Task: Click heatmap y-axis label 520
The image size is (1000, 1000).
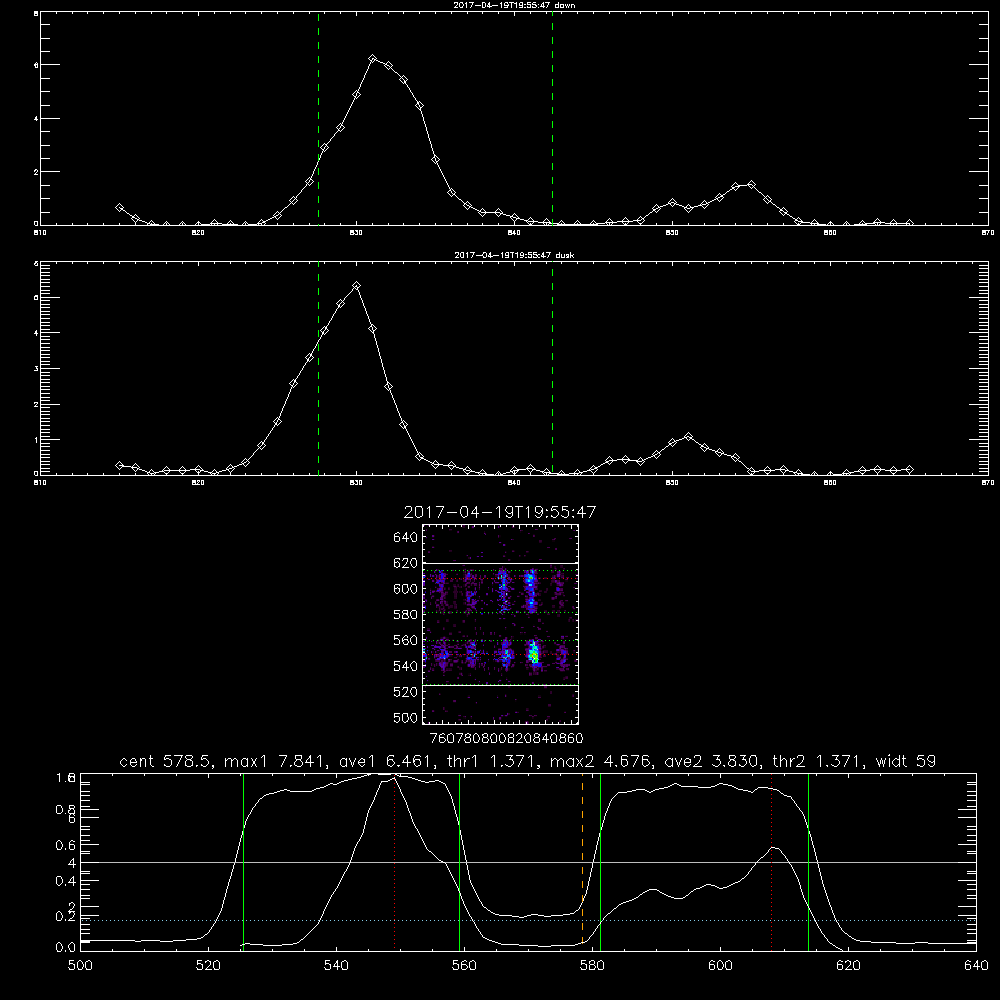Action: tap(406, 692)
